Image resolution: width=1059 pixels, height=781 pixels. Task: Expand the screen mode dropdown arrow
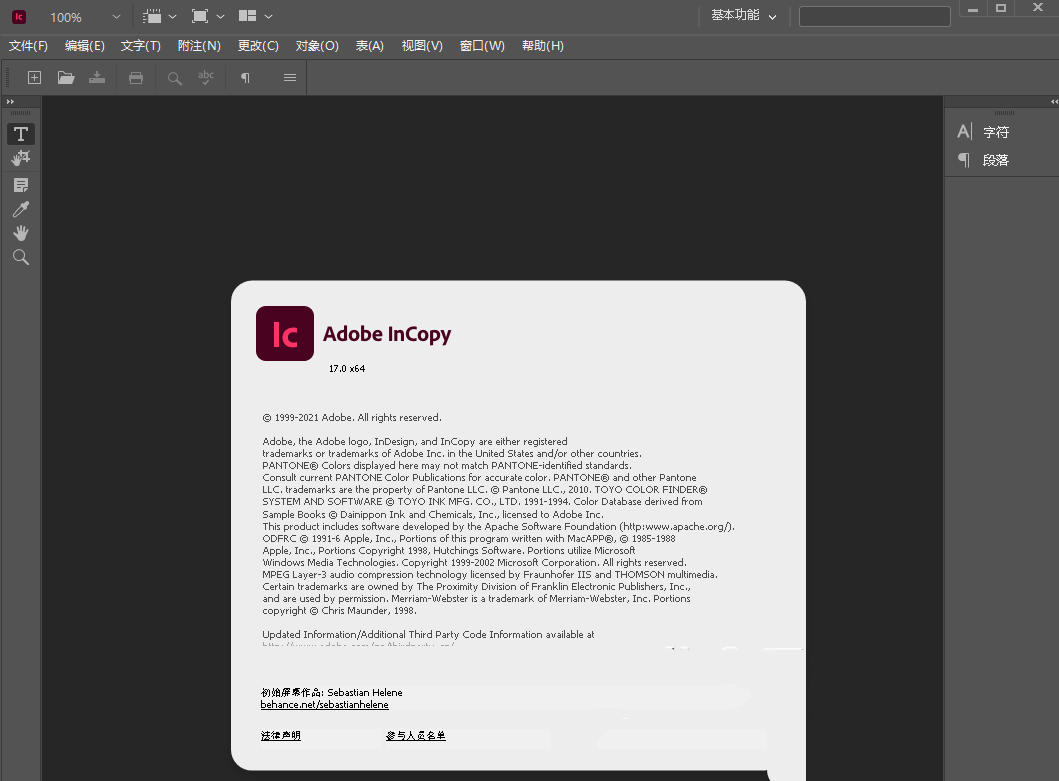coord(220,16)
